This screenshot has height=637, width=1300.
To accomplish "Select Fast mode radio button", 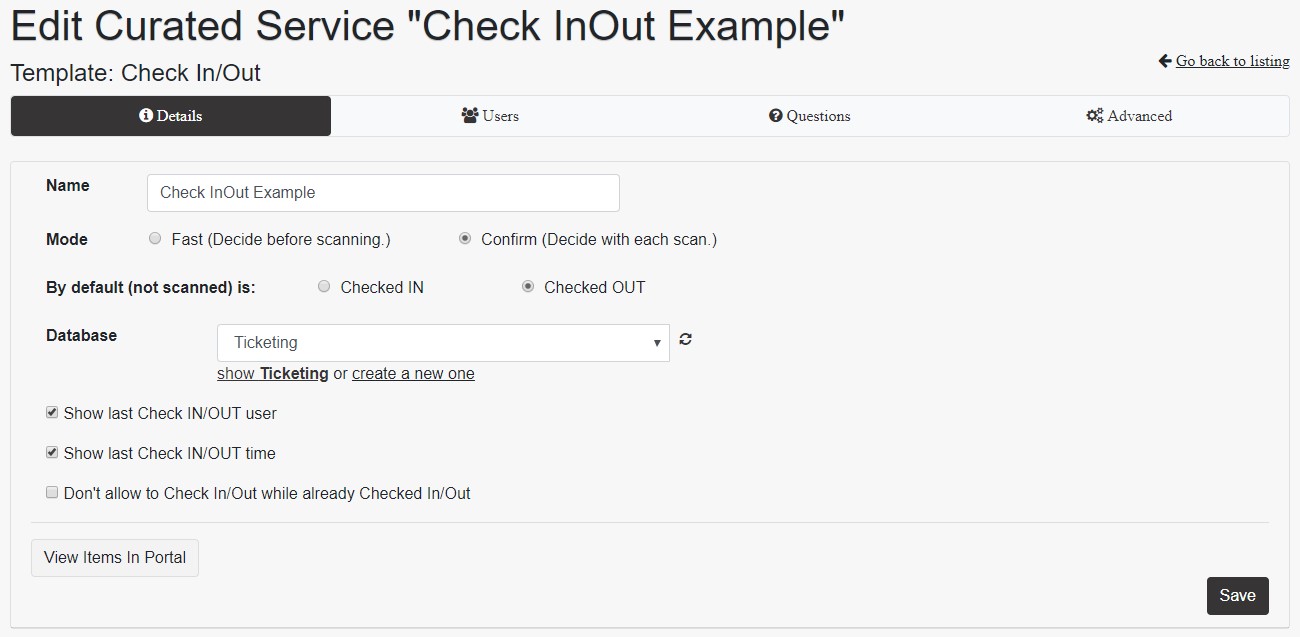I will (155, 239).
